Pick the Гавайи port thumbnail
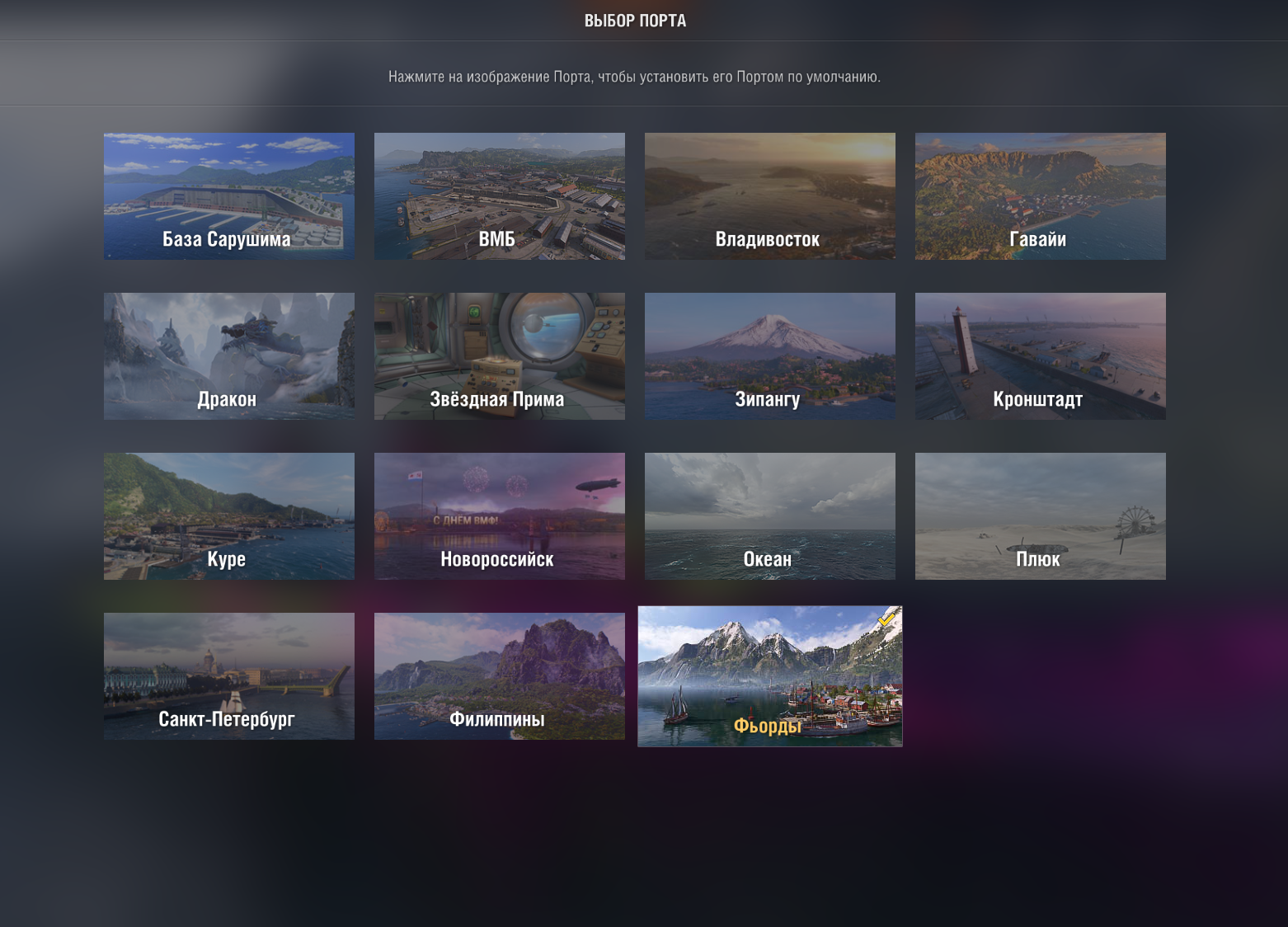Viewport: 1288px width, 927px height. pyautogui.click(x=1041, y=196)
